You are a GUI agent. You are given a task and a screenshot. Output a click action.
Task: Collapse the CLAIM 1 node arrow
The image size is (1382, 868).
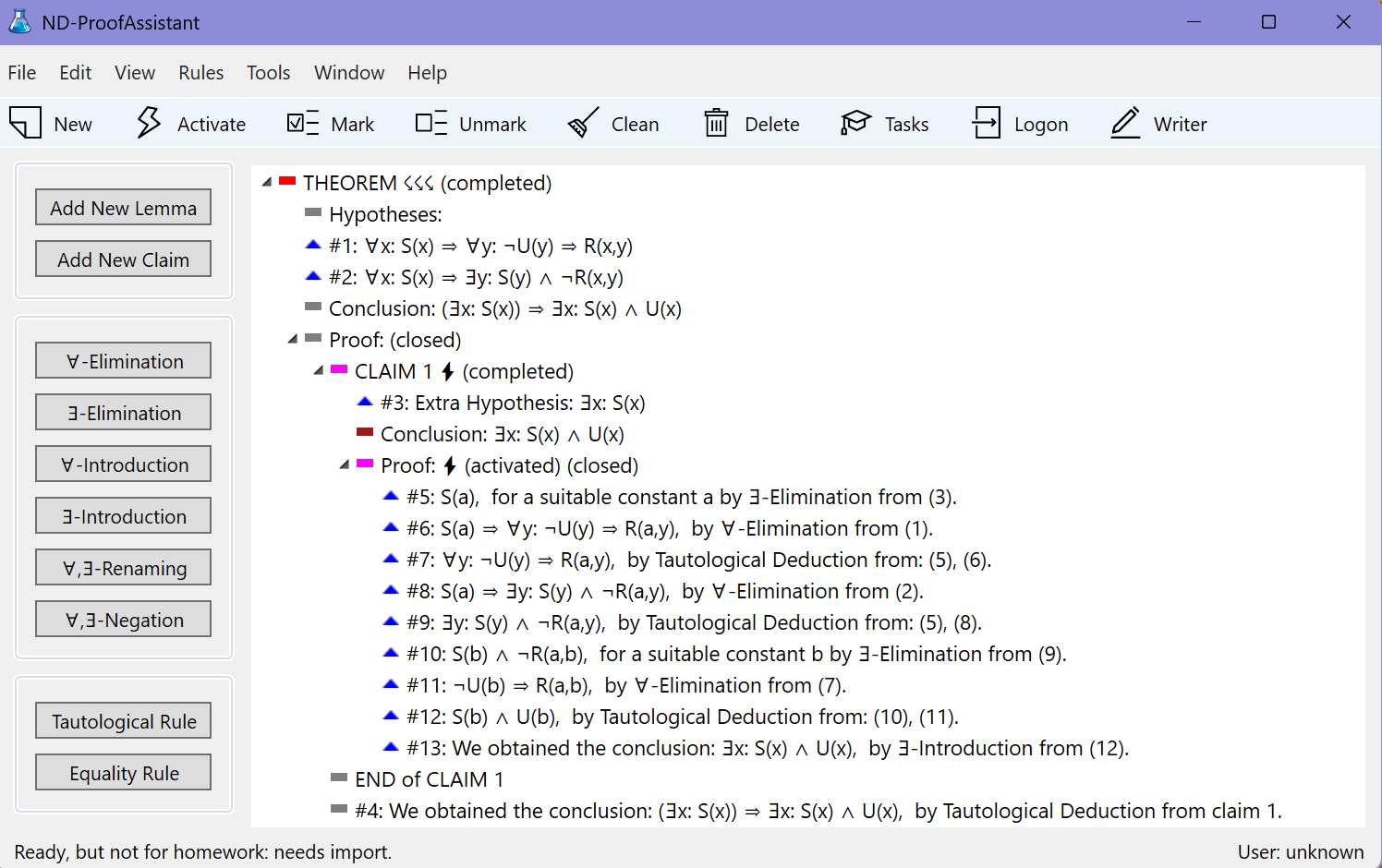[319, 371]
